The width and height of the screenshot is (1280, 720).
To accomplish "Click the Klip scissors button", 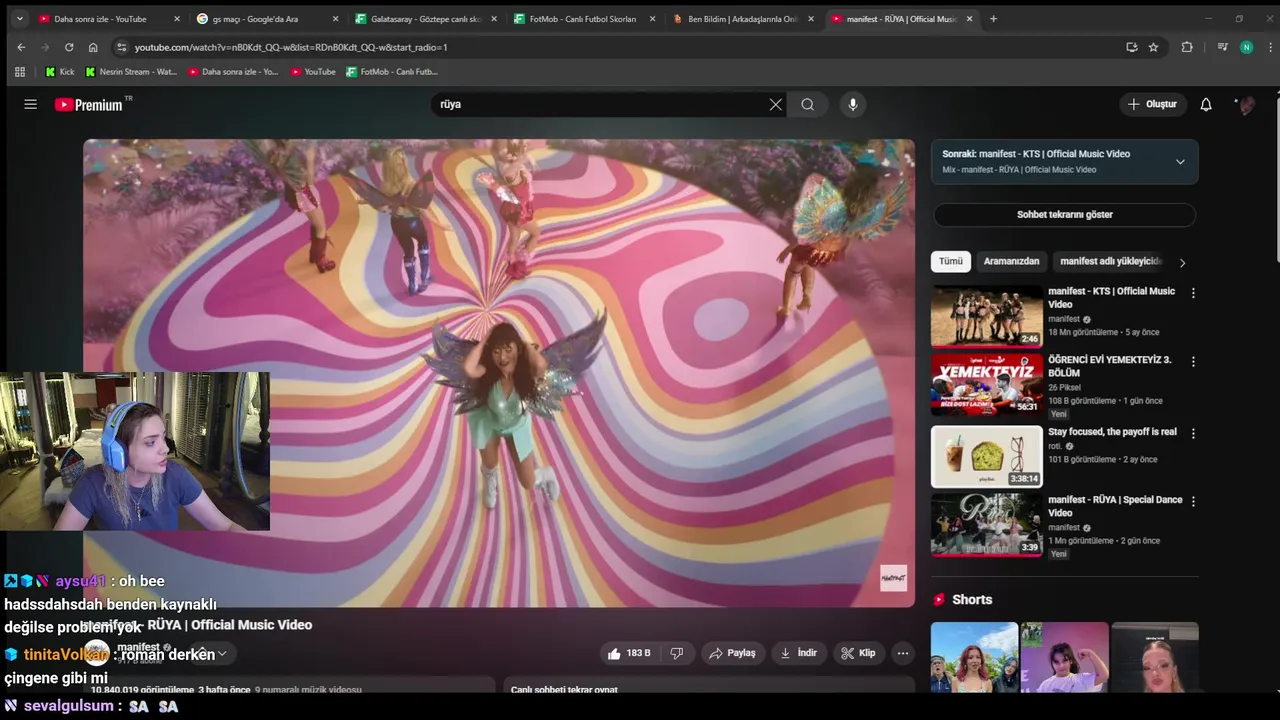I will [858, 653].
